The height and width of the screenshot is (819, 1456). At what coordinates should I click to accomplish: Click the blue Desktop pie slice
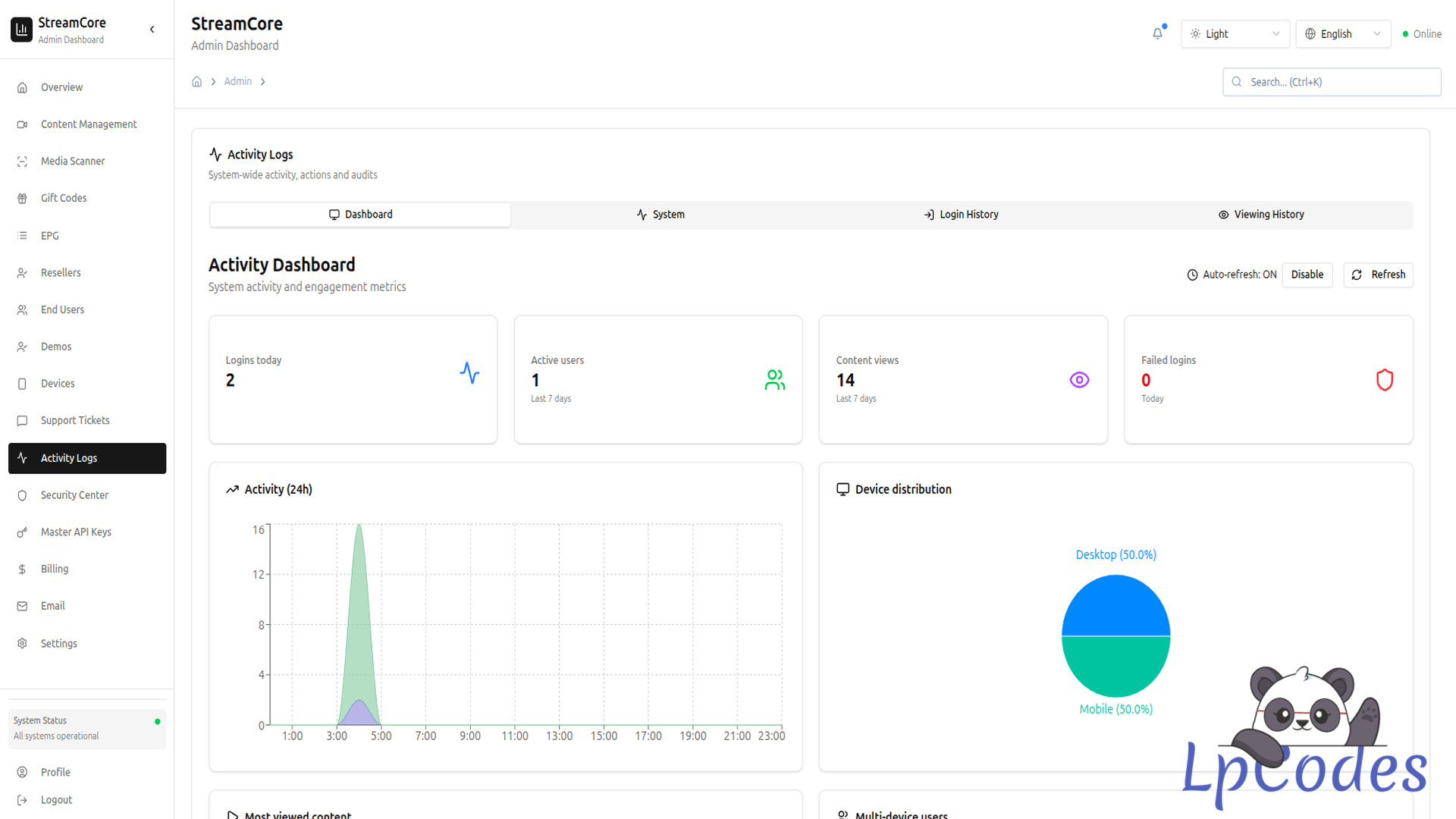[1116, 607]
